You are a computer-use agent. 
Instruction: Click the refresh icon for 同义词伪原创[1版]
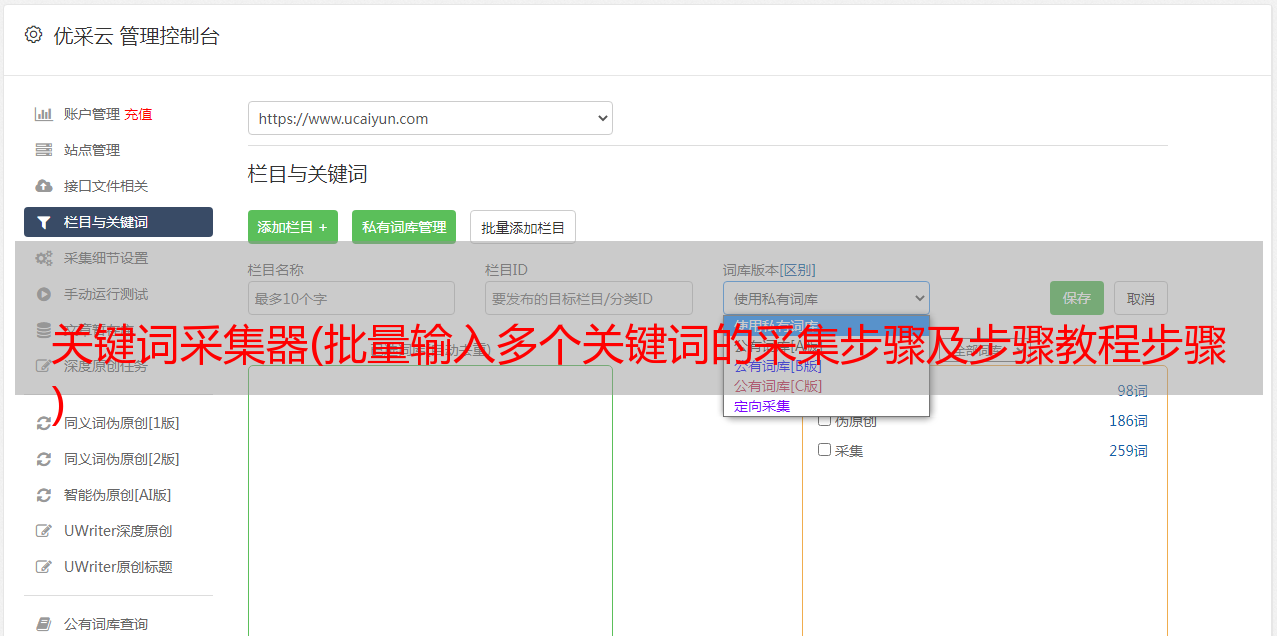pos(43,423)
